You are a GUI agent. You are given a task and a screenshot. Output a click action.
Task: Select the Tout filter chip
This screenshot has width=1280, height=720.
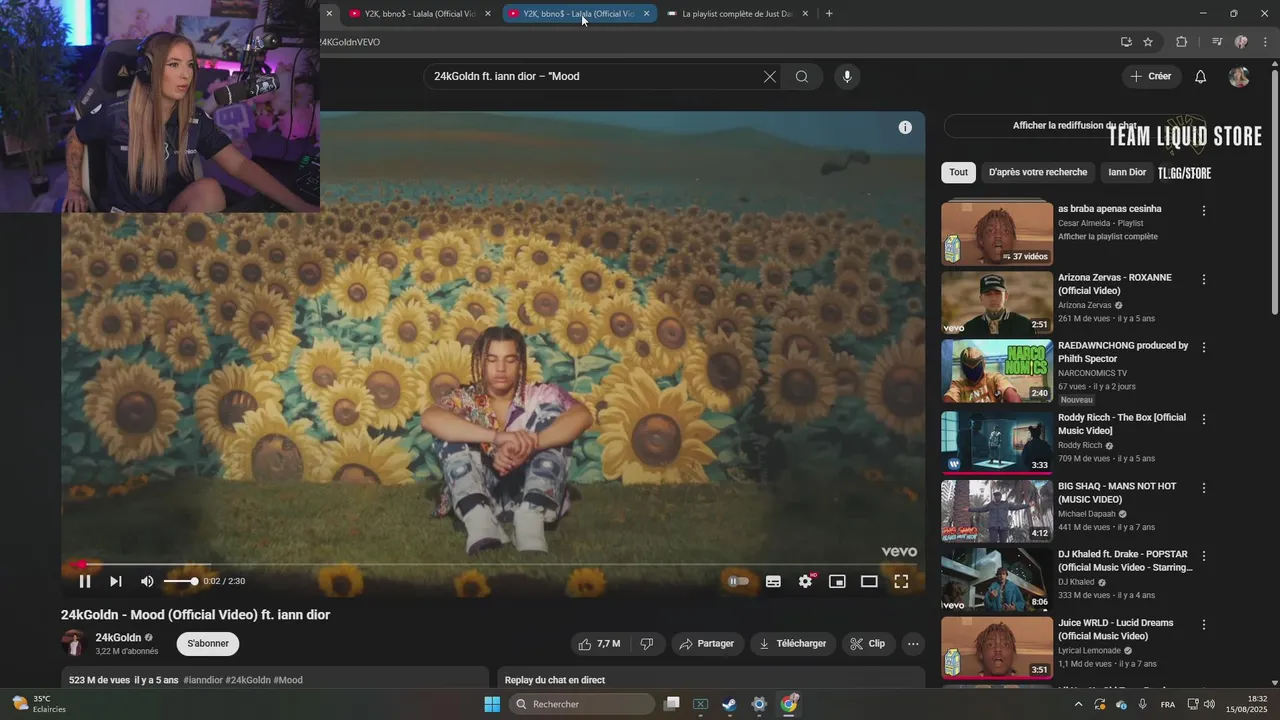[958, 172]
